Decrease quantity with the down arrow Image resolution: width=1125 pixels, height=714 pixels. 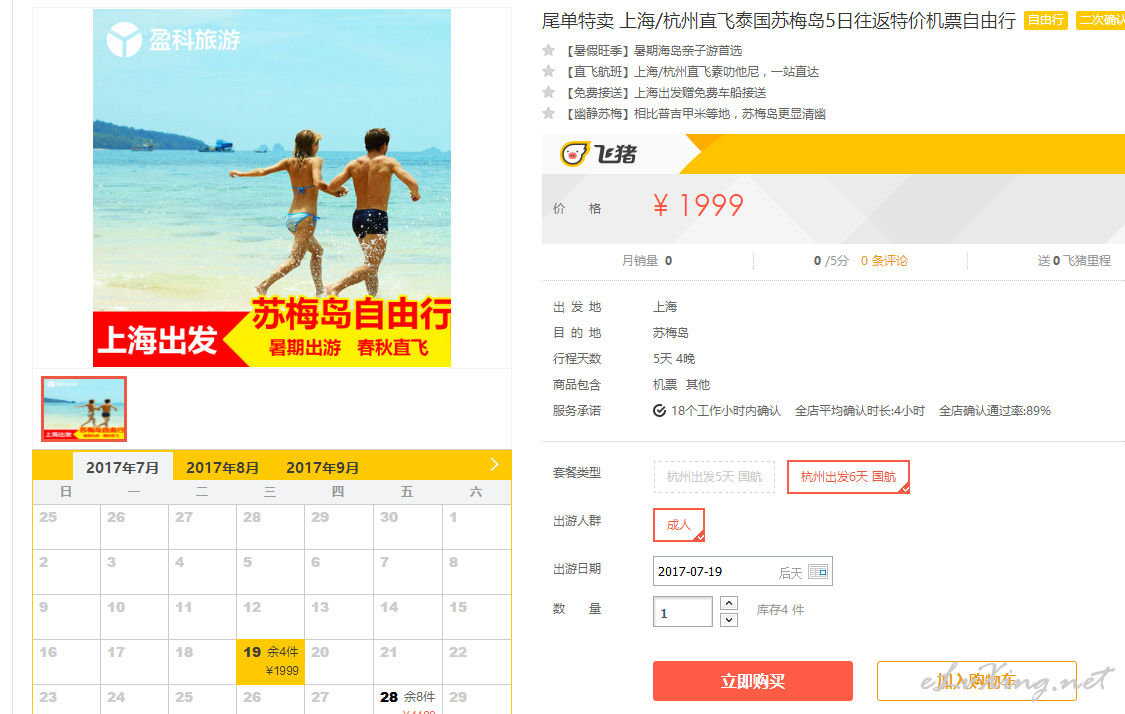tap(729, 619)
